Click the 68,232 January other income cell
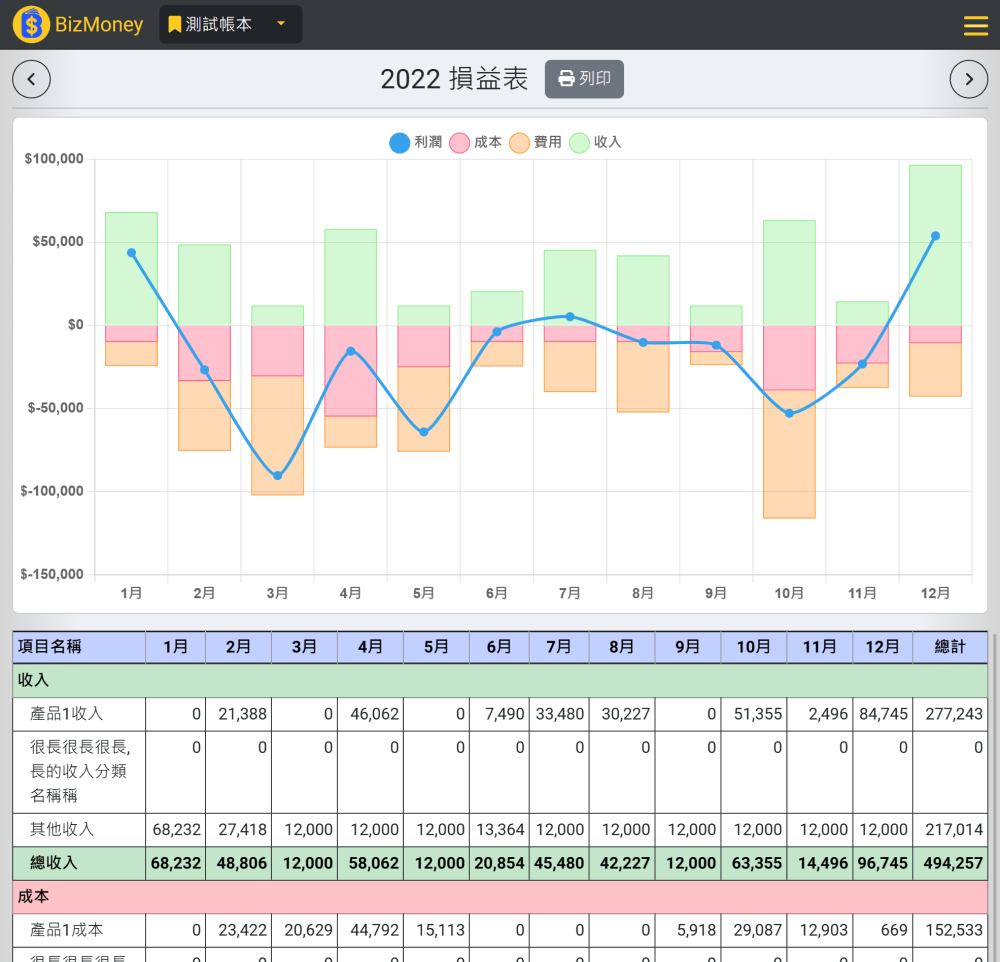Image resolution: width=1000 pixels, height=962 pixels. point(176,829)
